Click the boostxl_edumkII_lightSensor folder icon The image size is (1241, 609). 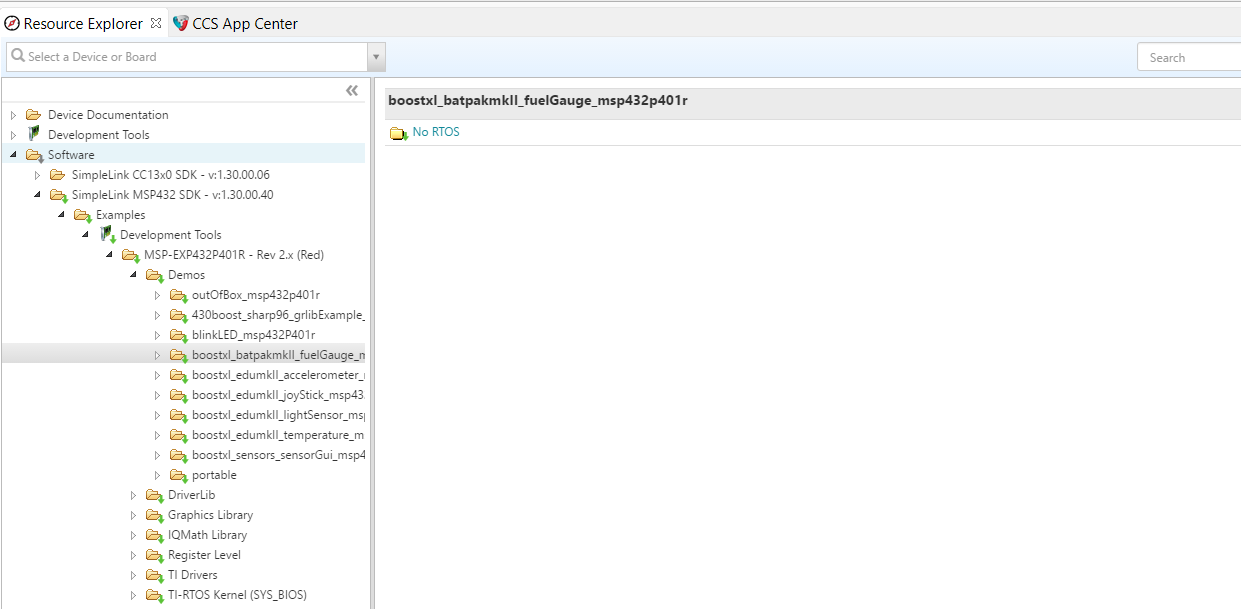pos(178,415)
